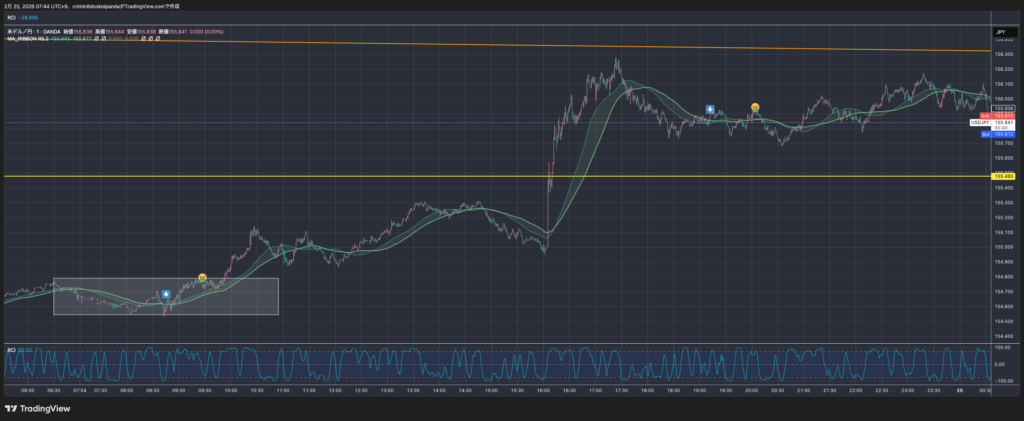The height and width of the screenshot is (421, 1024).
Task: Click the blue down-arrow marker inside the gray rectangle
Action: [166, 295]
